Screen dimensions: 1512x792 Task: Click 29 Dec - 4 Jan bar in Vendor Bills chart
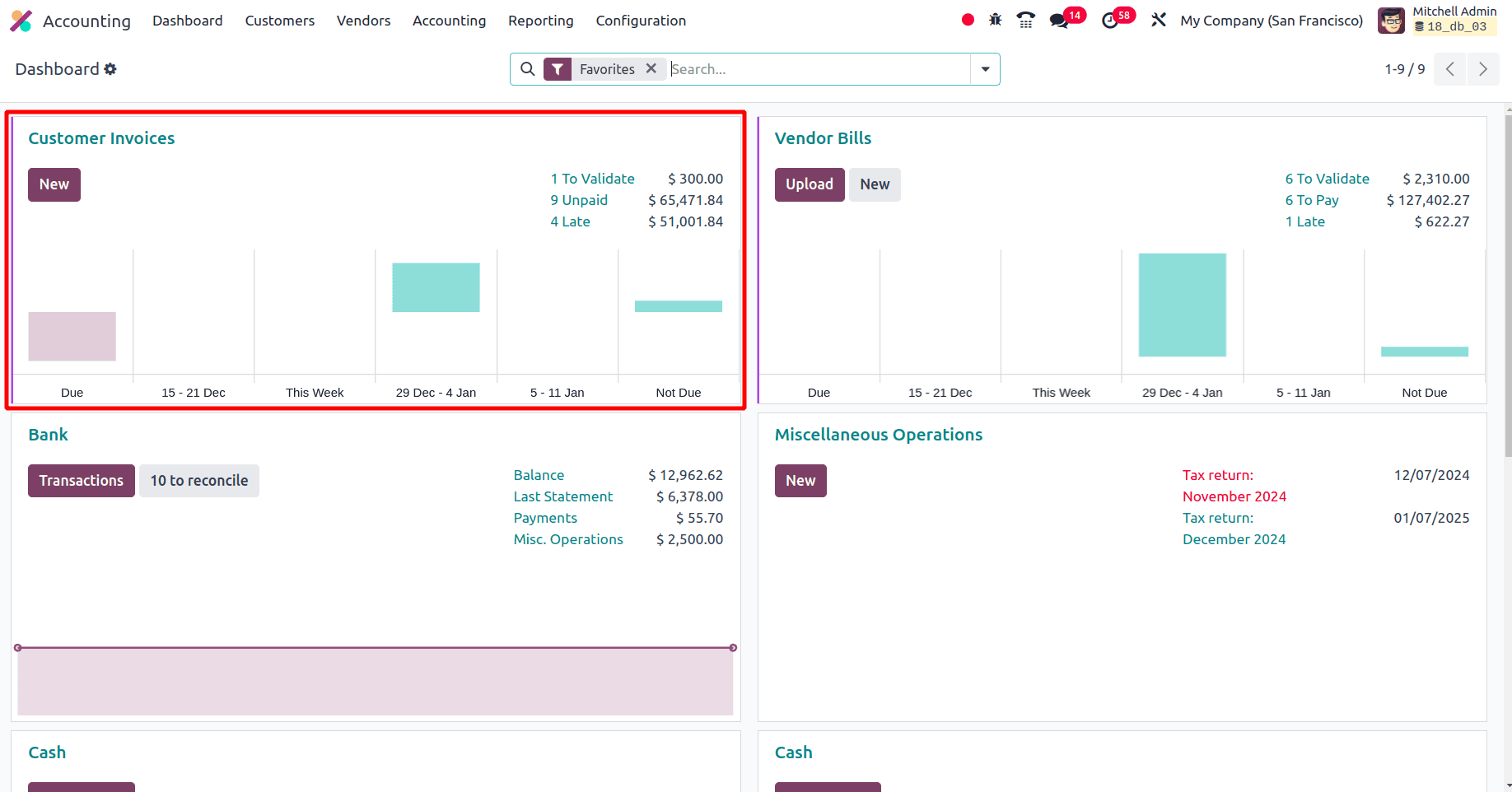[1183, 305]
